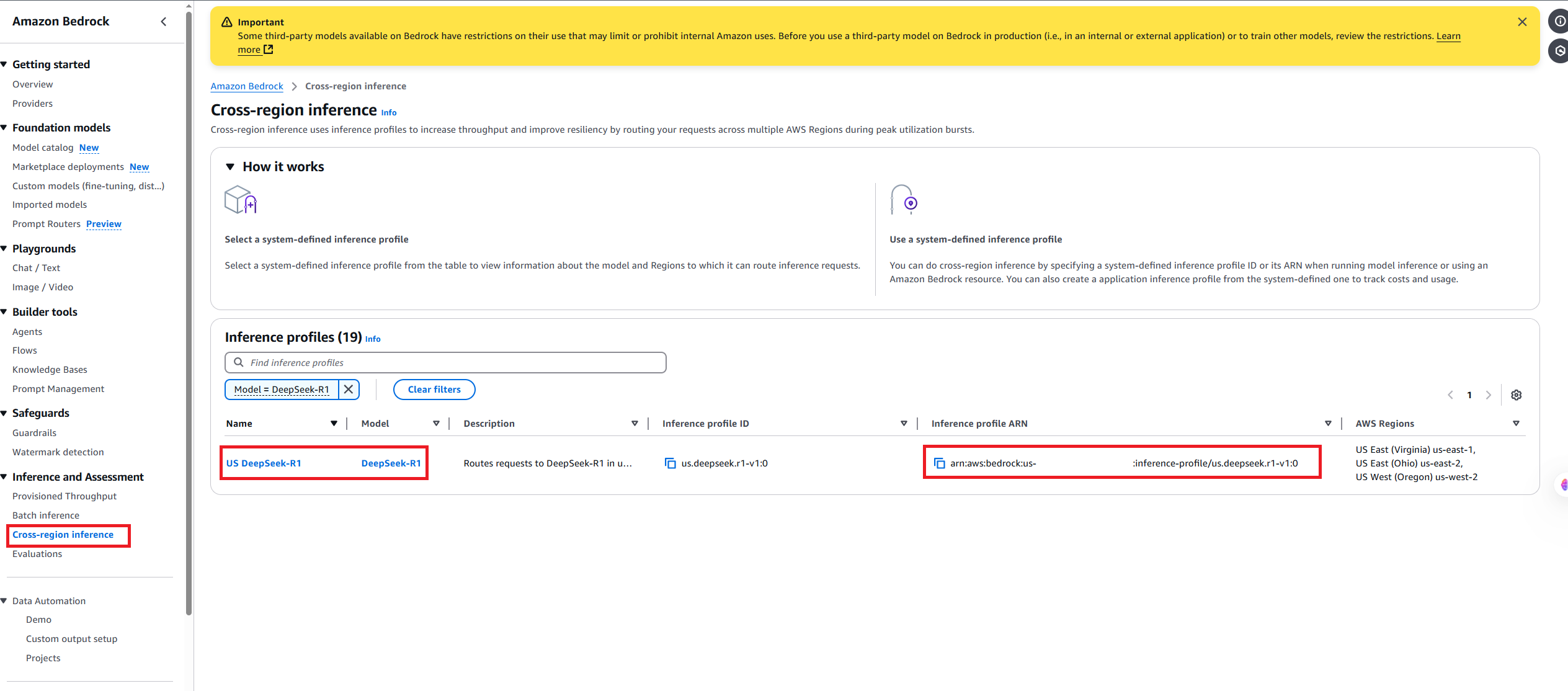Open Prompt Management in sidebar

point(58,389)
